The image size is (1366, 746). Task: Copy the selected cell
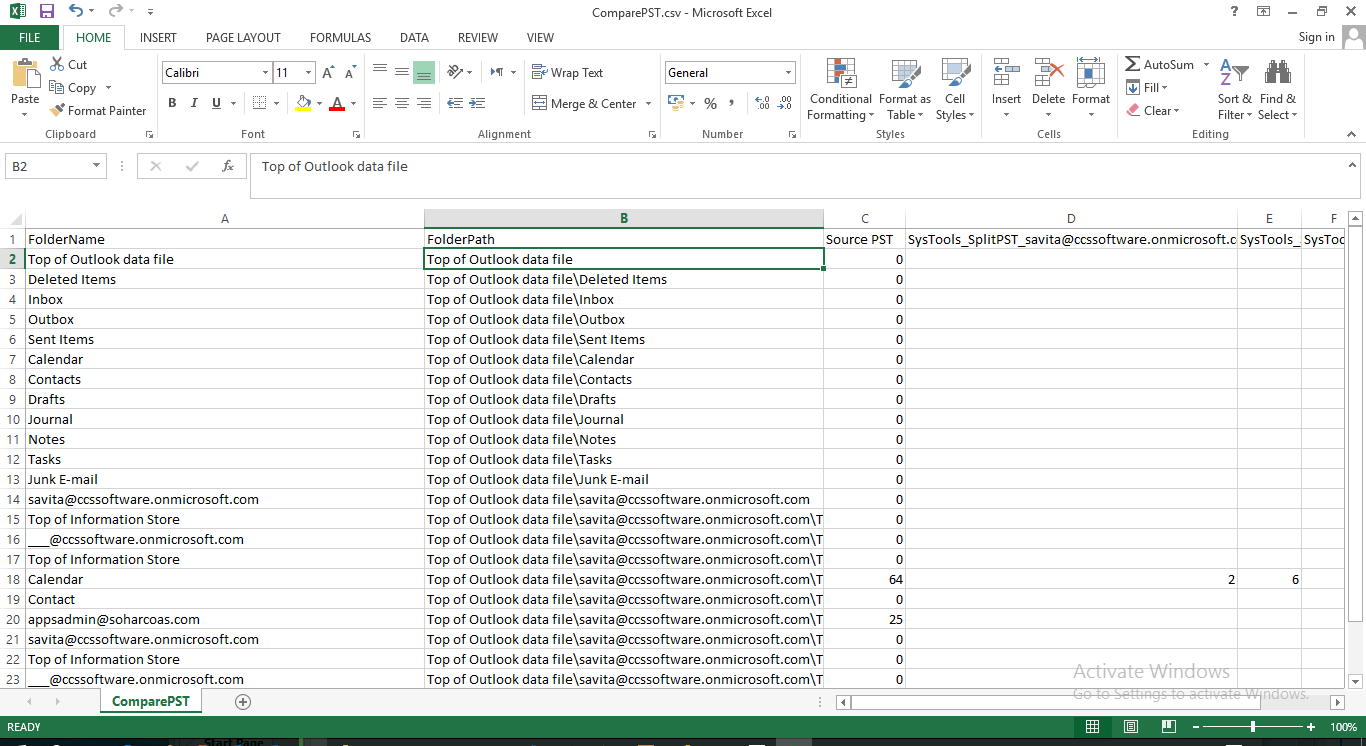tap(73, 87)
